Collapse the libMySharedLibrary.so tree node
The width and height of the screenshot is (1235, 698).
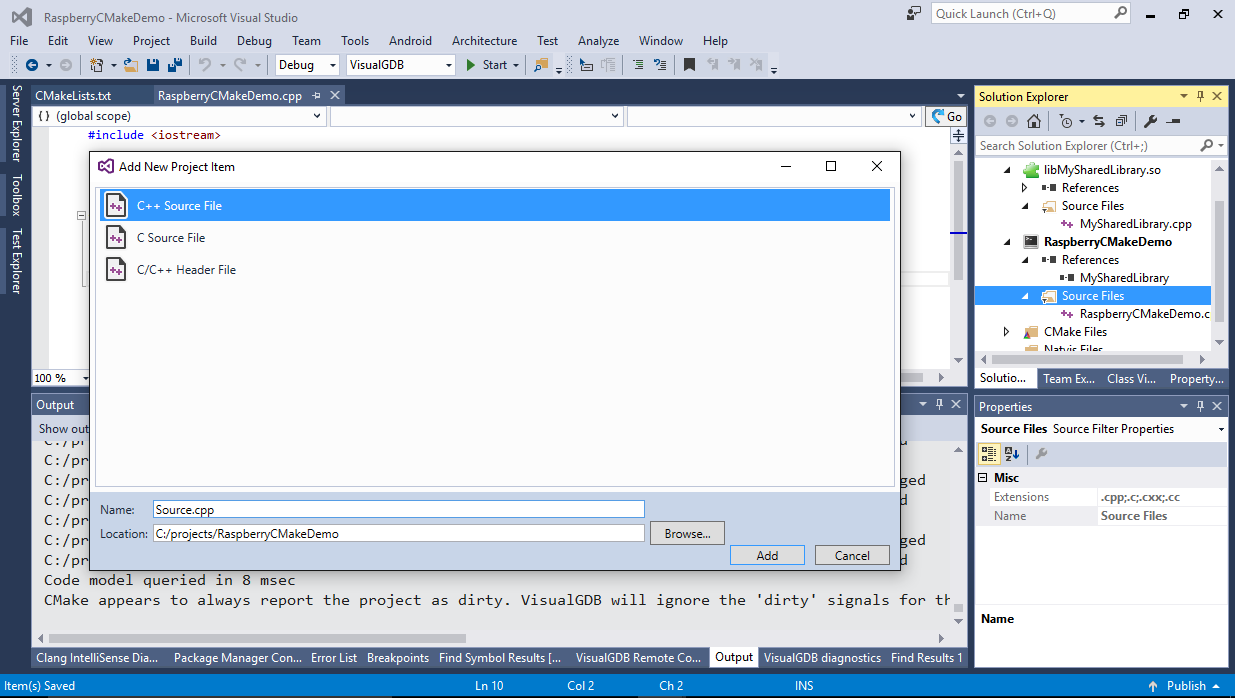point(1007,170)
